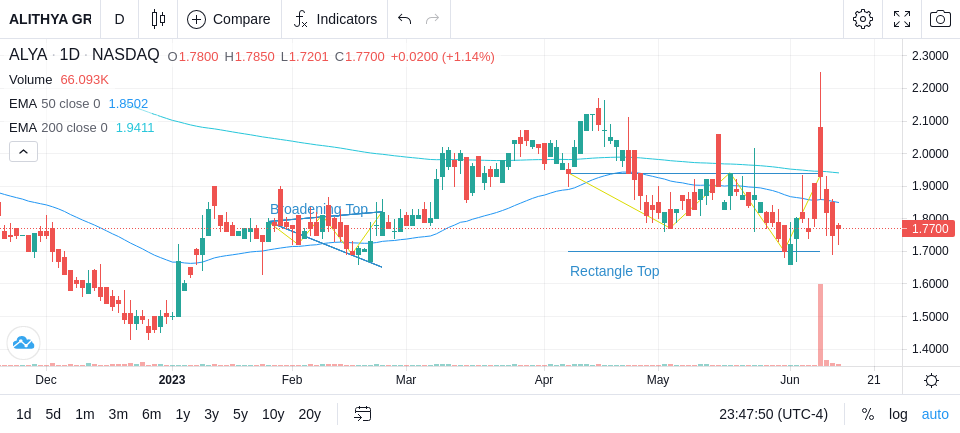The width and height of the screenshot is (960, 433).
Task: Set range to 1y
Action: coord(182,415)
